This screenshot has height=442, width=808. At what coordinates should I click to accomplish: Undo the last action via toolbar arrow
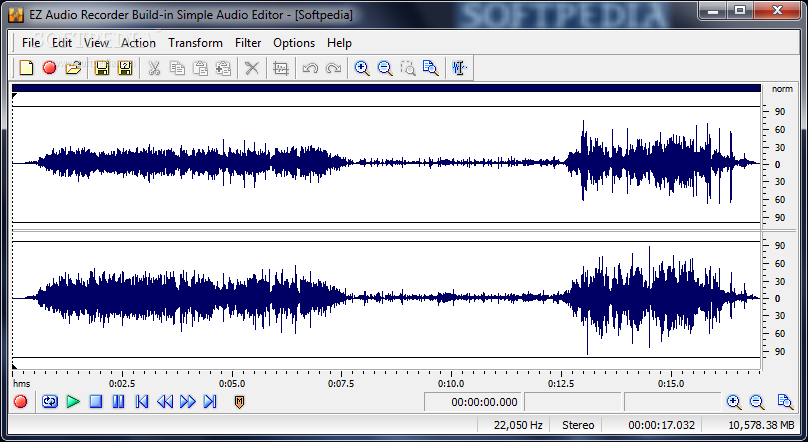click(x=310, y=68)
